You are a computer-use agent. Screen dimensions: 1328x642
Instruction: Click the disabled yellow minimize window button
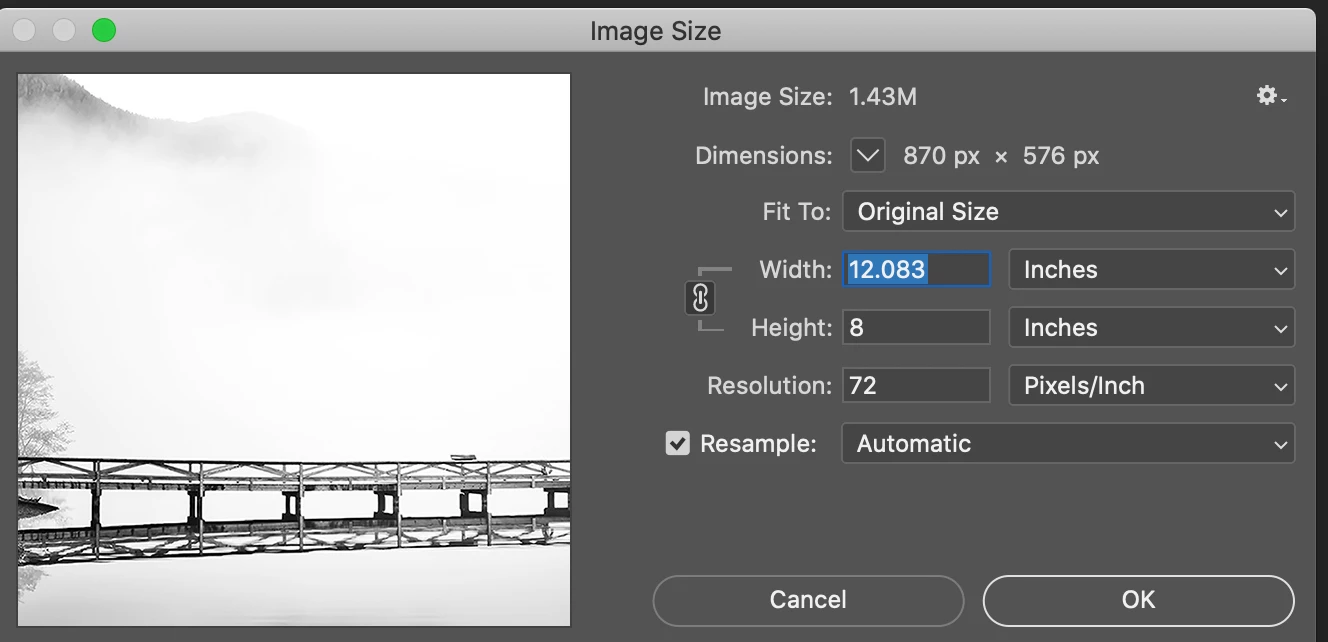[x=64, y=31]
